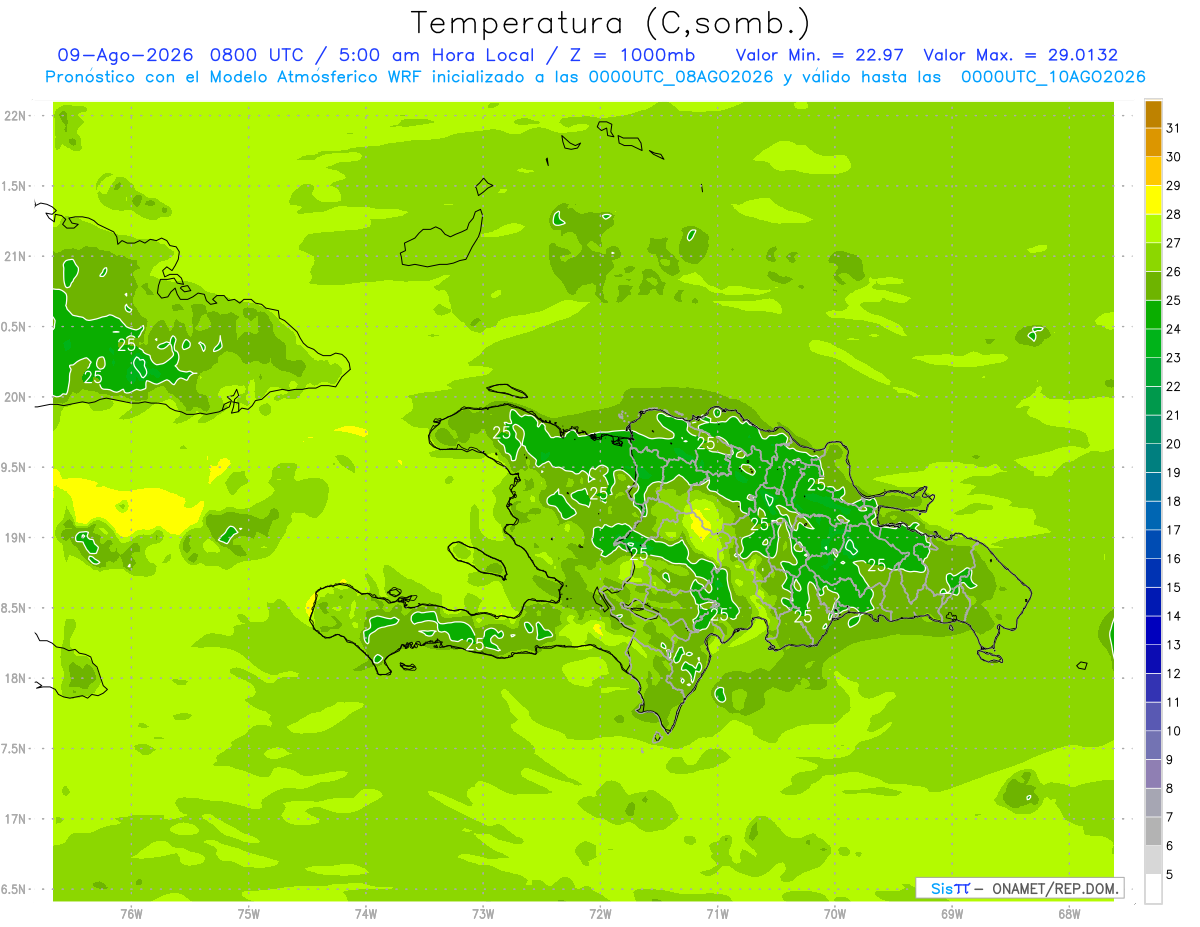Image resolution: width=1200 pixels, height=927 pixels.
Task: Click the "18N" latitude axis label
Action: tap(15, 678)
